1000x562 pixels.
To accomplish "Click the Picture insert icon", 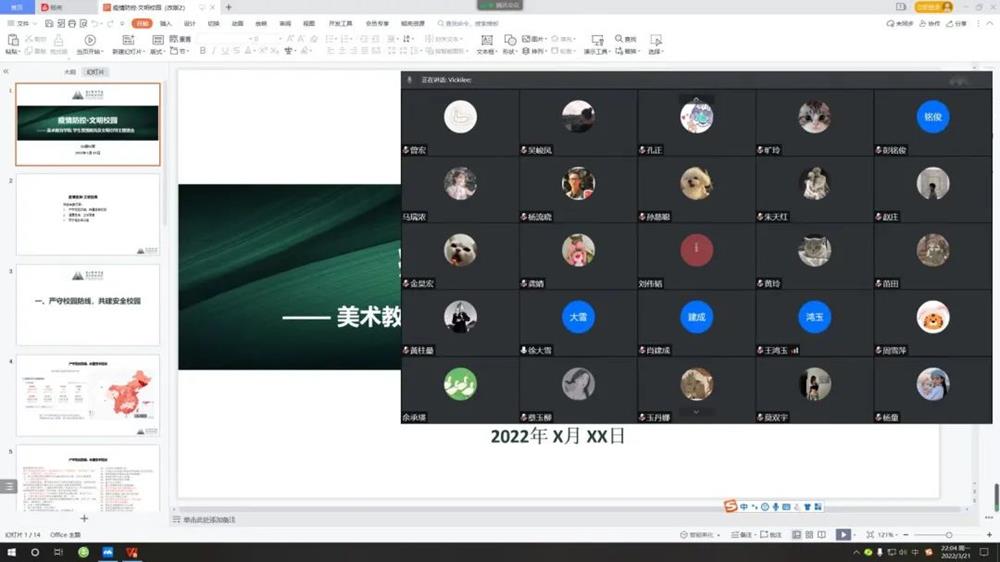I will (x=526, y=38).
